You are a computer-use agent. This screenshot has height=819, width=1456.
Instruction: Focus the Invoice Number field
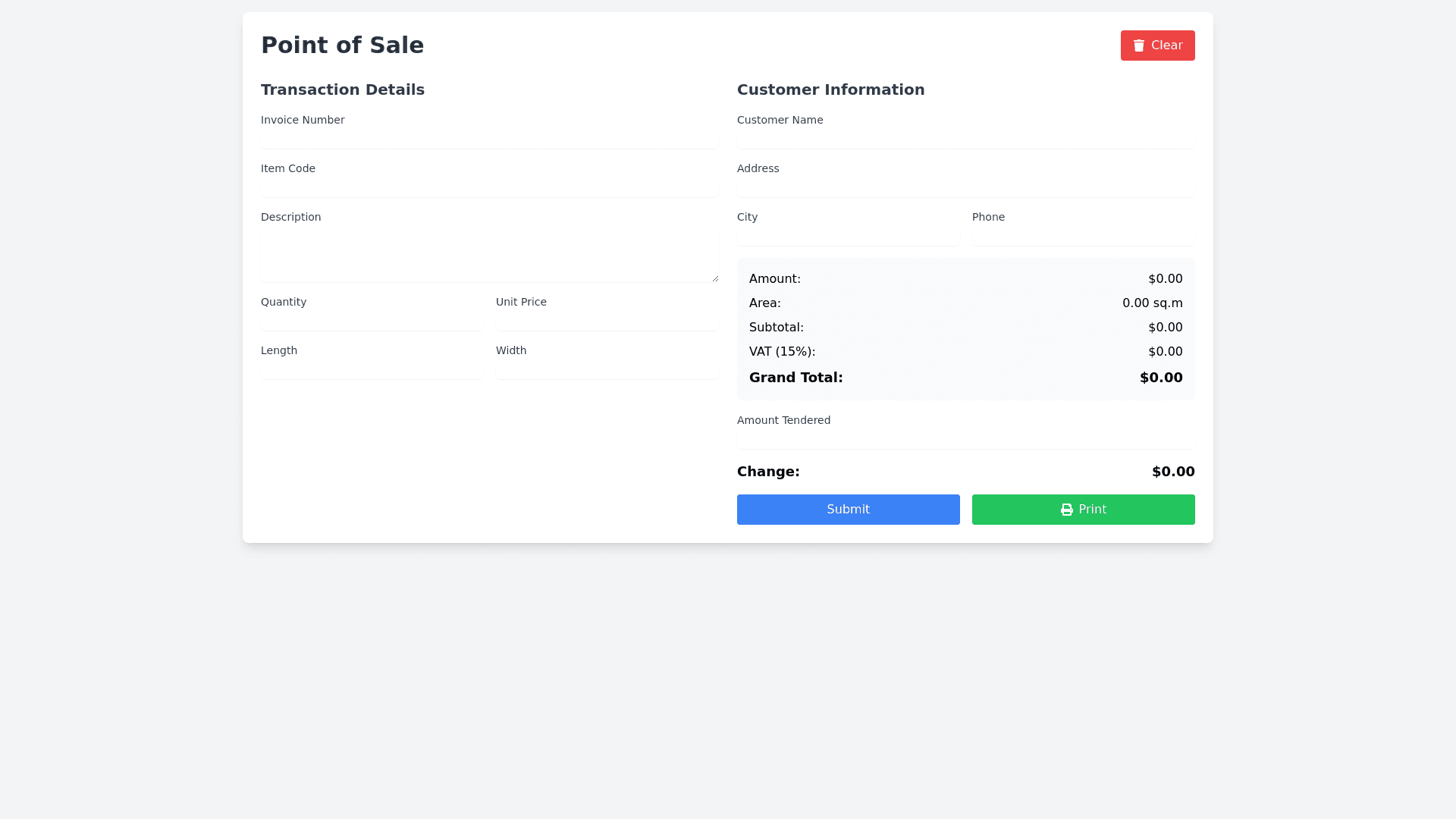point(489,140)
